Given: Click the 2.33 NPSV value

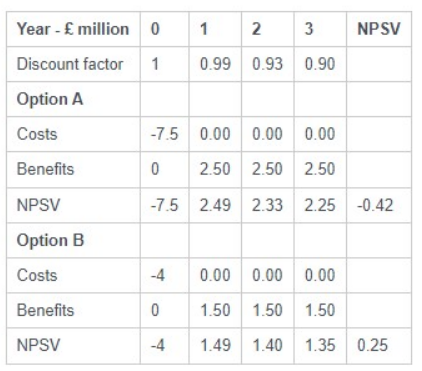Looking at the screenshot, I should (x=268, y=205).
